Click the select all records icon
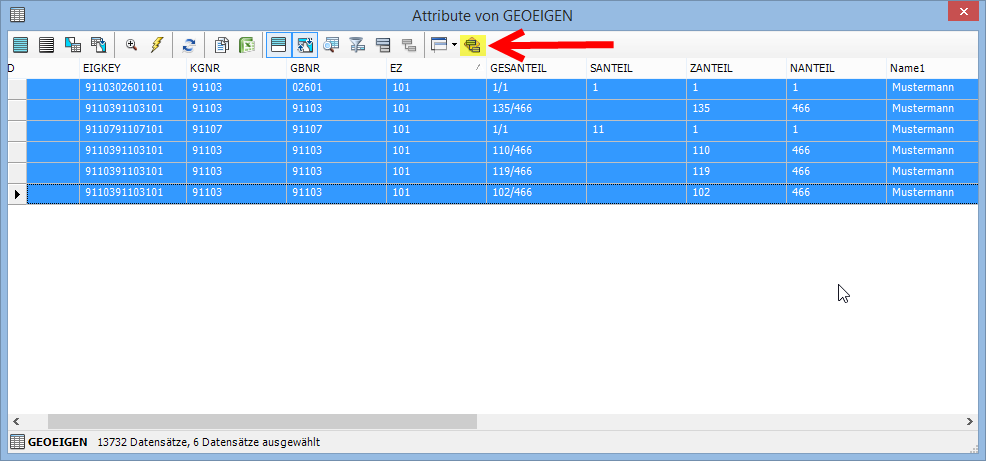Viewport: 986px width, 461px height. pos(21,45)
